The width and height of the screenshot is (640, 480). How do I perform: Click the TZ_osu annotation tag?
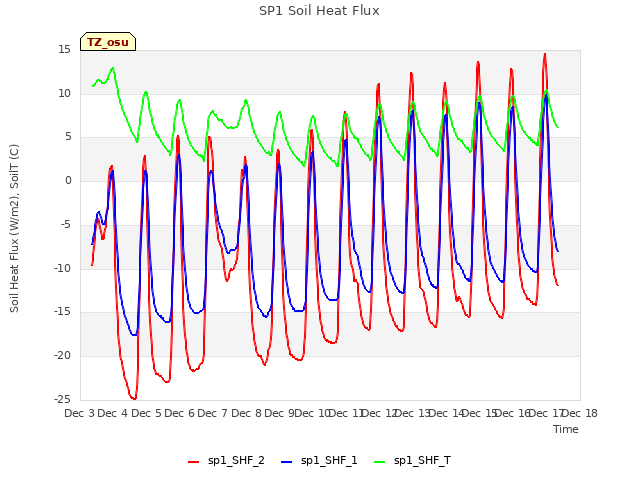click(x=108, y=42)
